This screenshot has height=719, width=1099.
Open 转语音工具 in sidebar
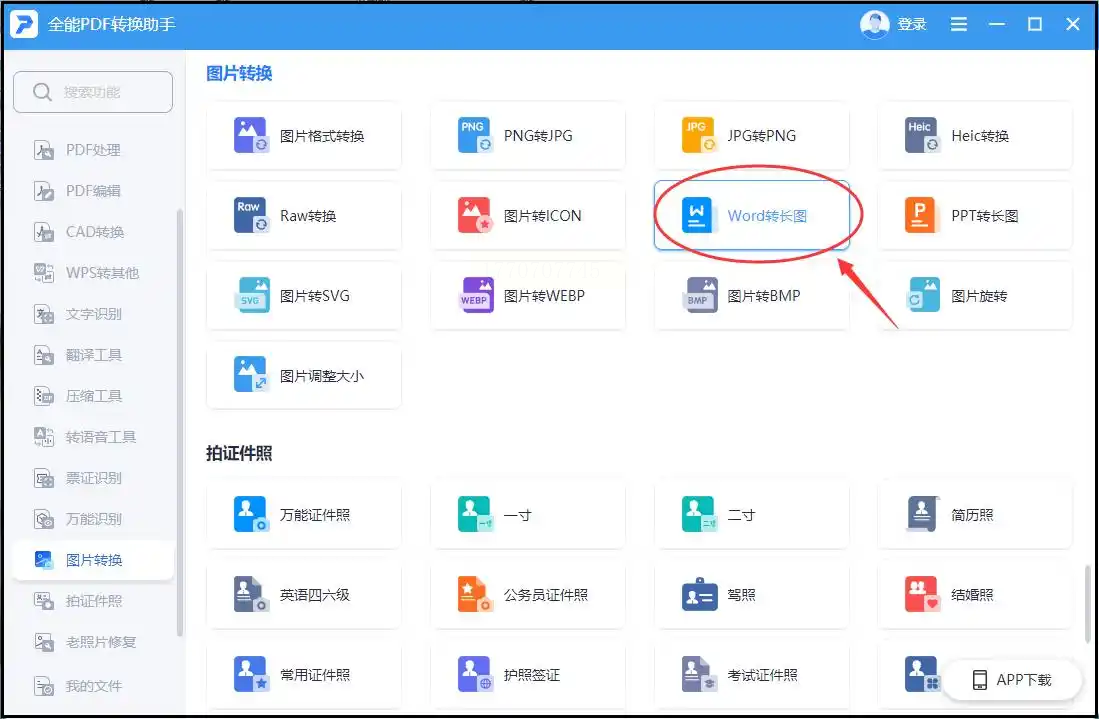coord(93,437)
